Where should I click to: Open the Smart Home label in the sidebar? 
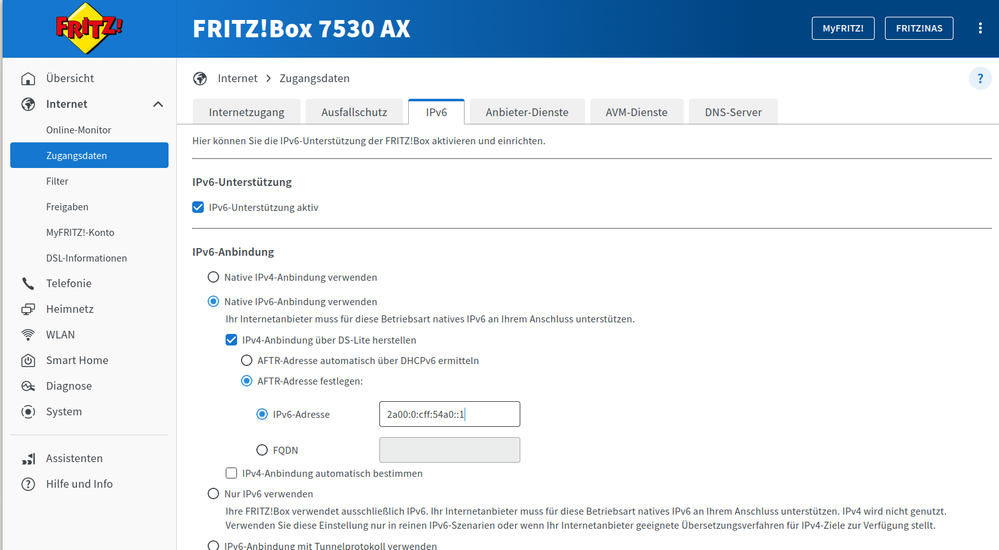point(77,360)
